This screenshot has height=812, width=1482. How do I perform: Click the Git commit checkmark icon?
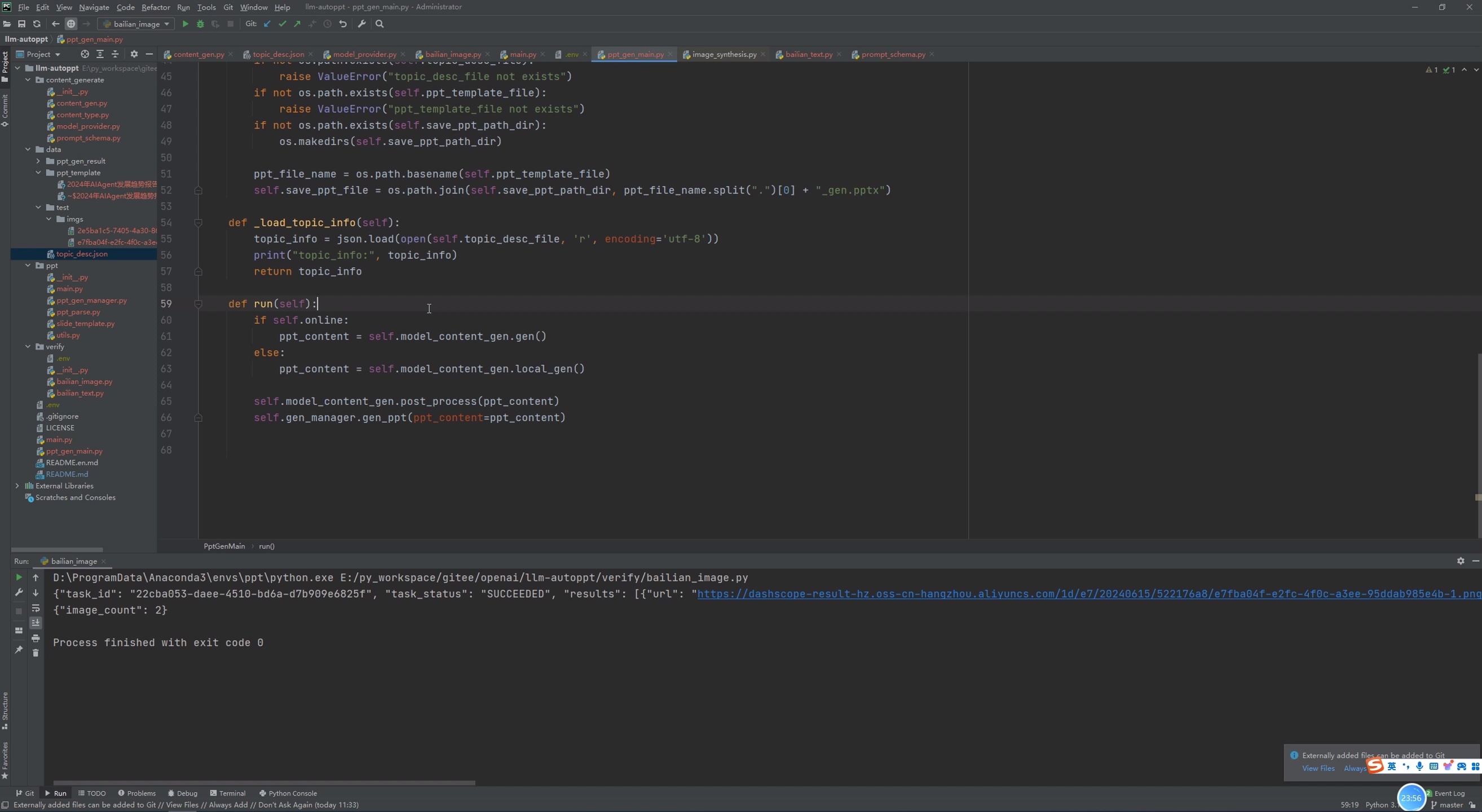(282, 24)
